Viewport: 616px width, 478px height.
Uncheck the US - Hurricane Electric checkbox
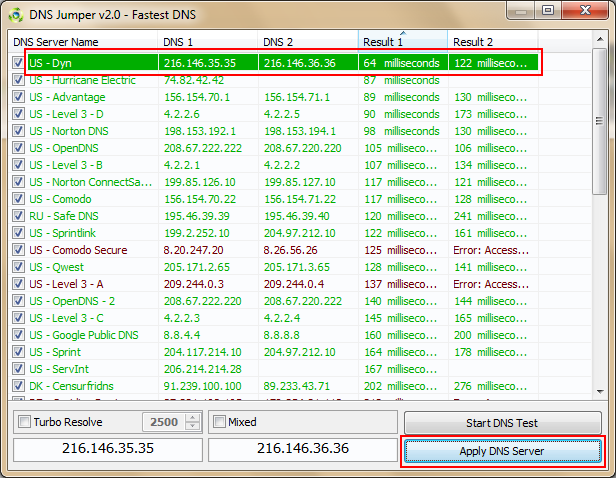coord(18,80)
